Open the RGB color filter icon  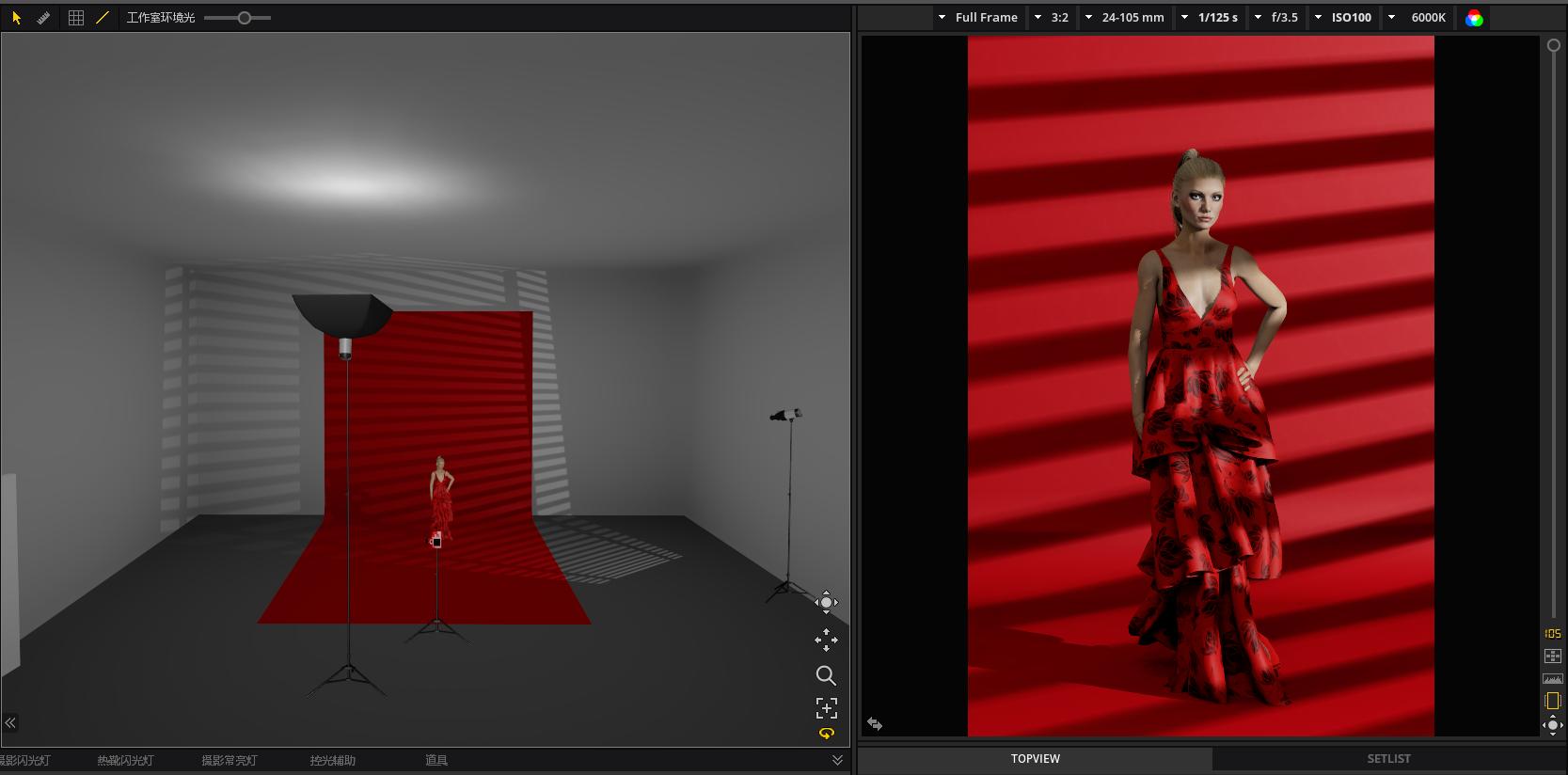(1474, 18)
